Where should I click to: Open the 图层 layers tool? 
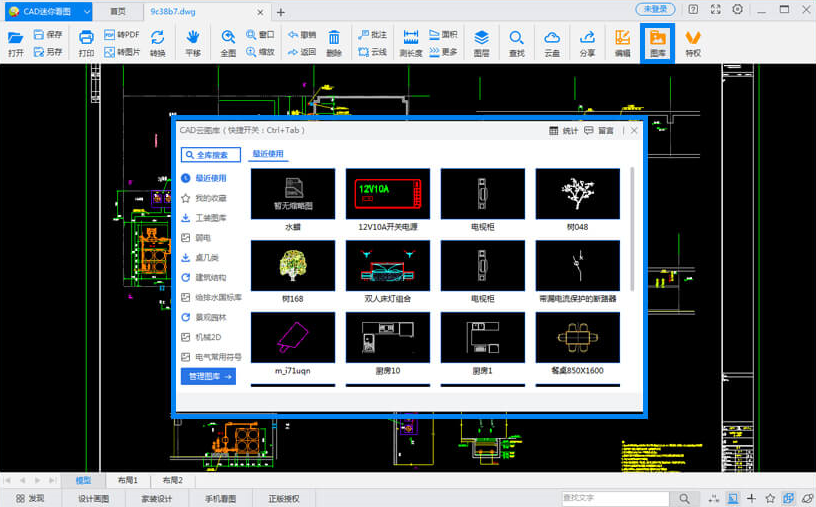[481, 42]
